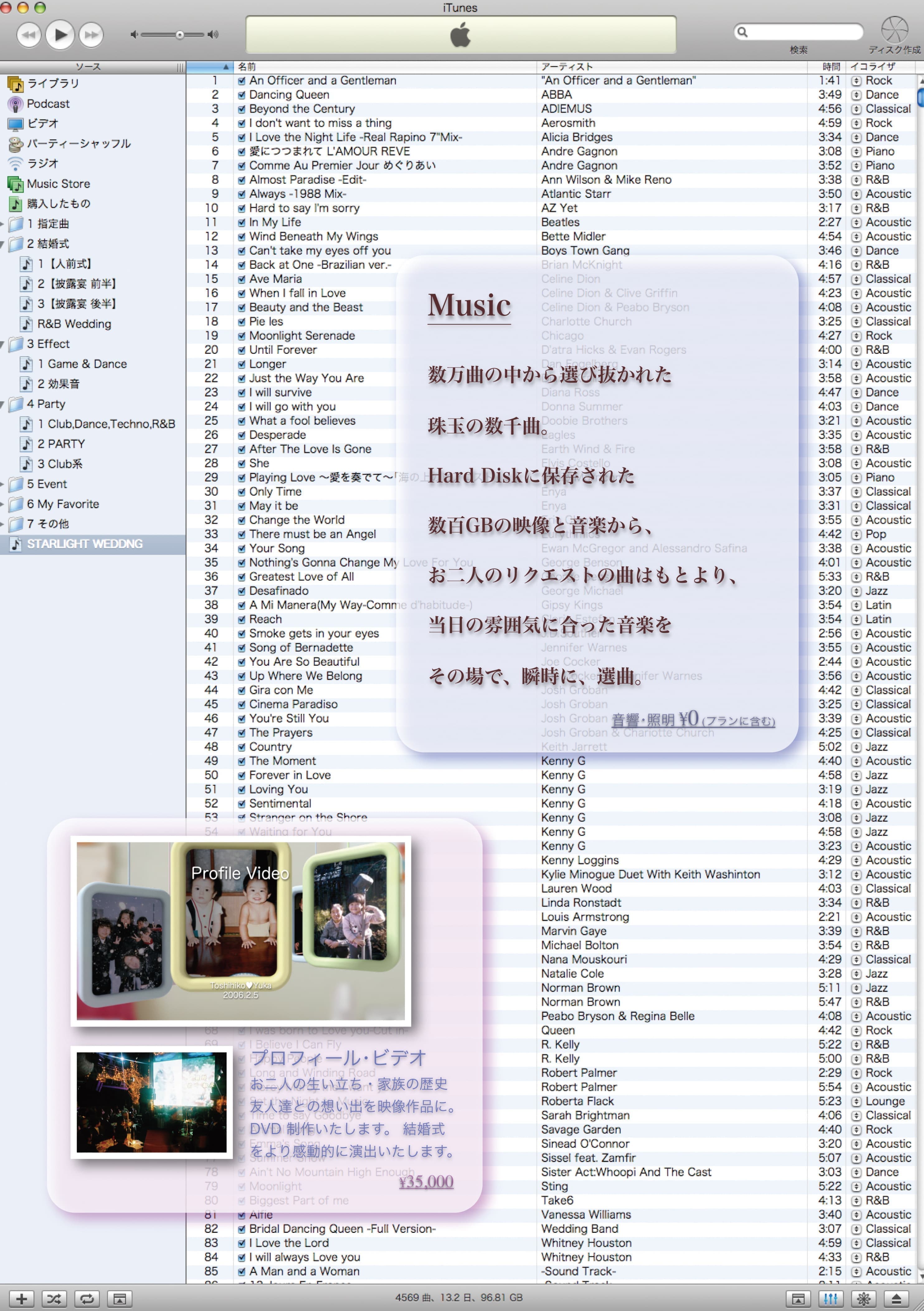Uncheck the Dancing Queen track checkbox
The image size is (924, 1311).
click(x=242, y=95)
